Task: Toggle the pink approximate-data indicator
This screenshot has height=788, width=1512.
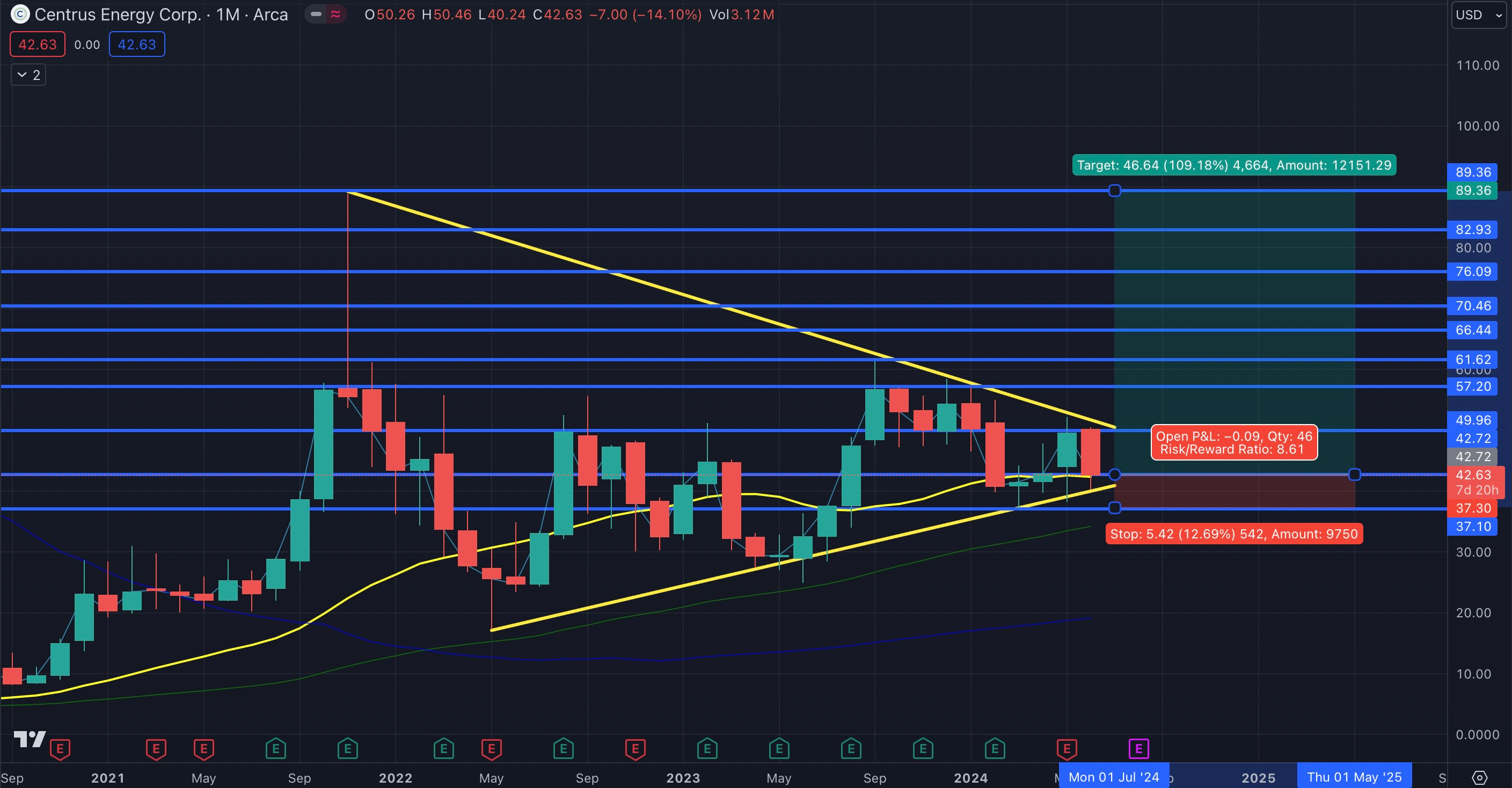Action: (x=336, y=14)
